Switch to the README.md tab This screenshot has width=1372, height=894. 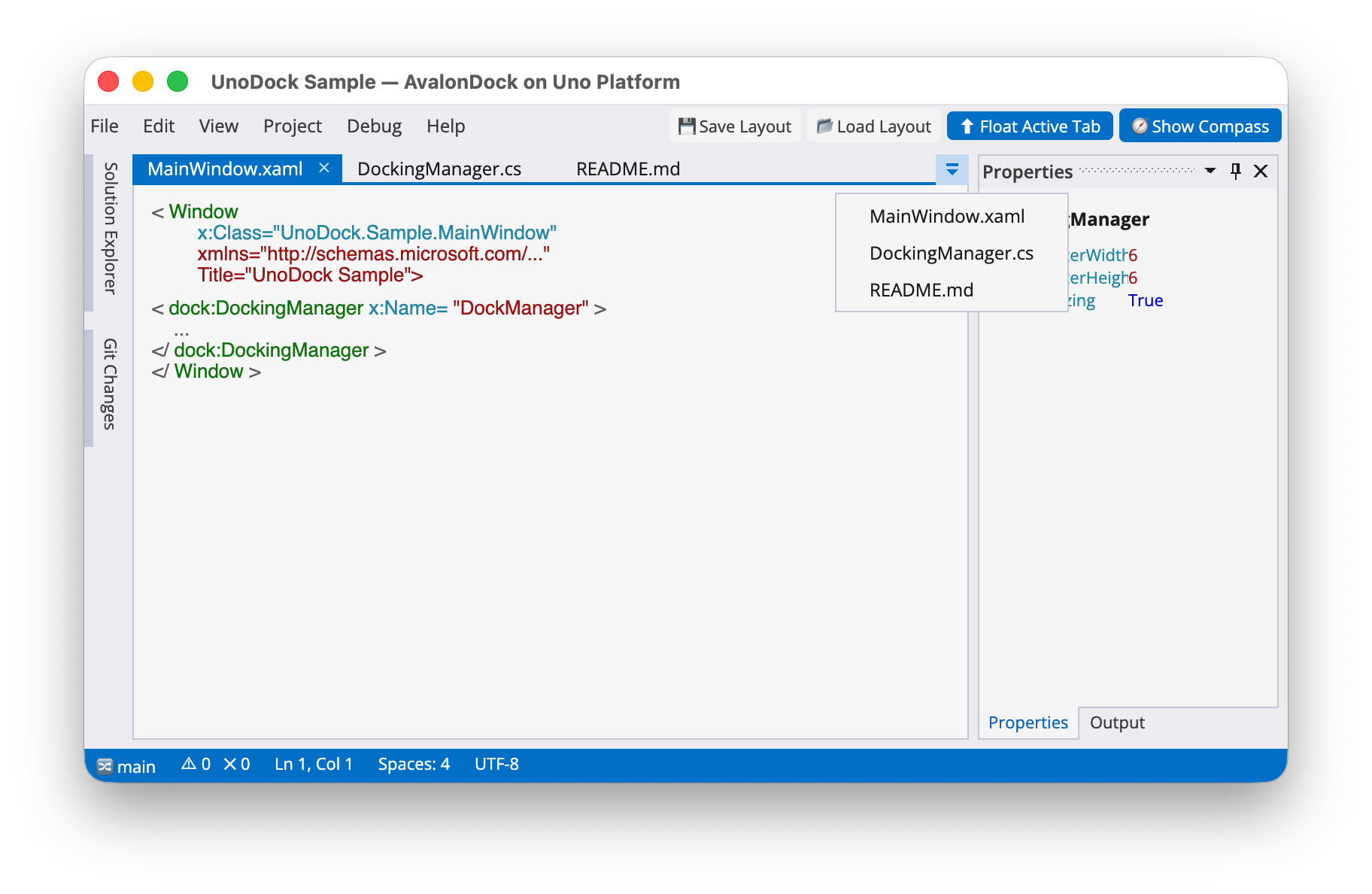[x=628, y=169]
